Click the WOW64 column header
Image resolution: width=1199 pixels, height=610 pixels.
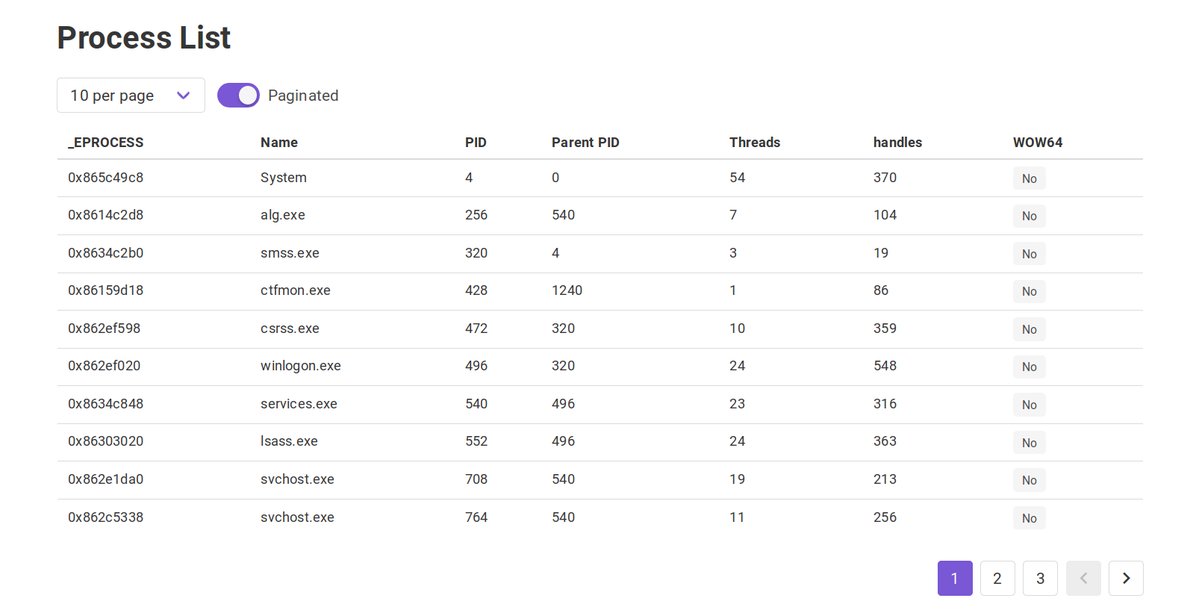tap(1038, 142)
